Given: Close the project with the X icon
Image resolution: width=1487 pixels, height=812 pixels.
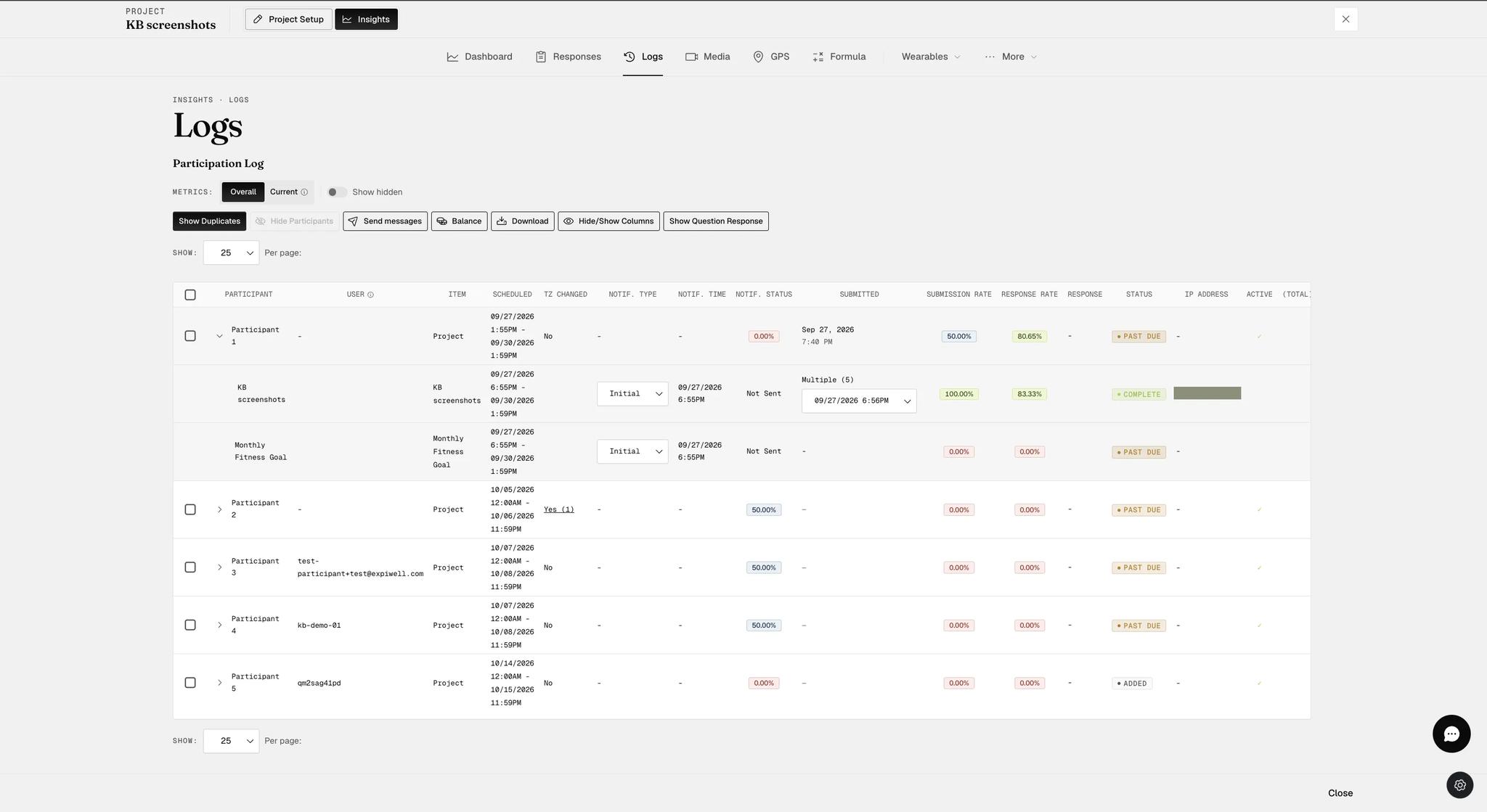Looking at the screenshot, I should pos(1345,20).
